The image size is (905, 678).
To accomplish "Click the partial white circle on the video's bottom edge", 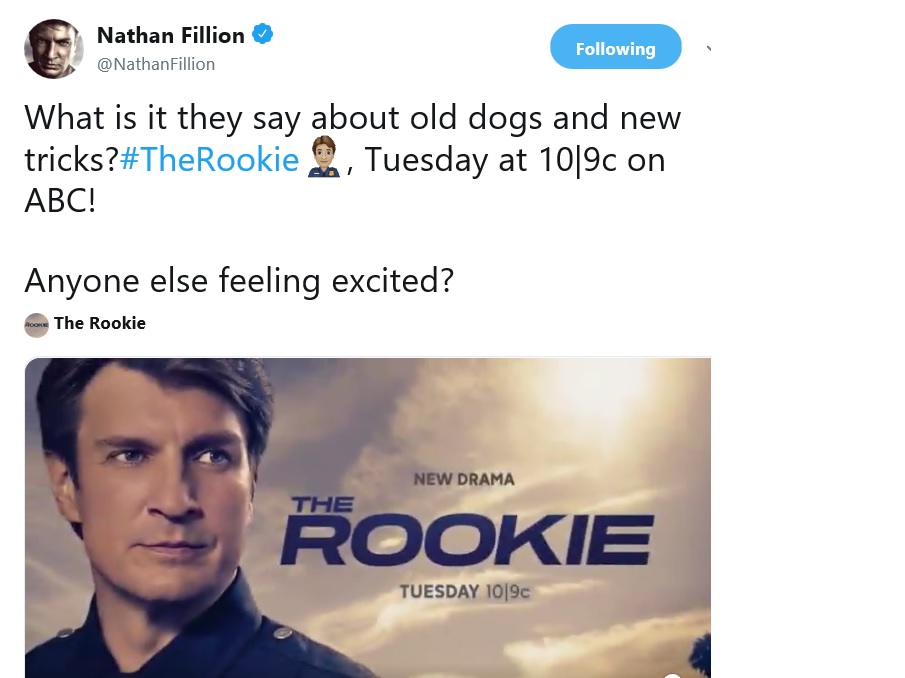I will (x=672, y=675).
